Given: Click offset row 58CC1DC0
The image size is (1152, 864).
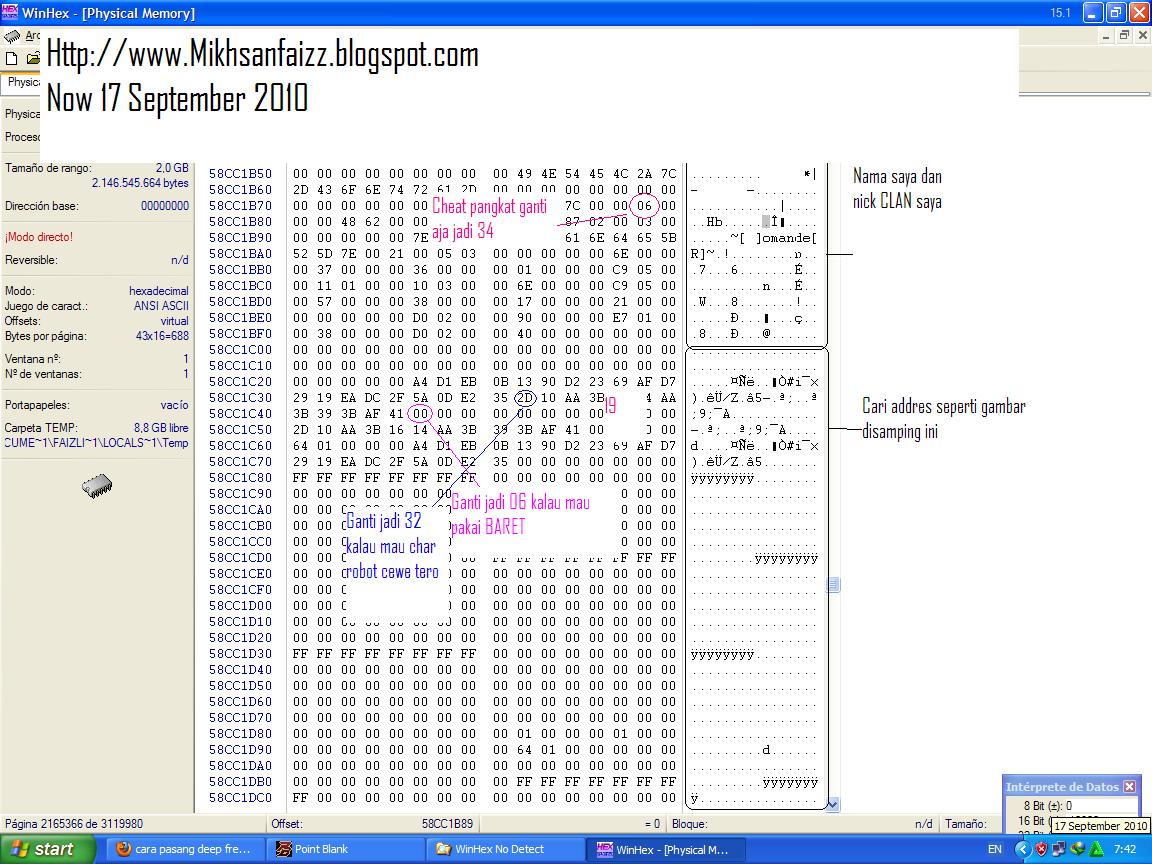Looking at the screenshot, I should 240,797.
